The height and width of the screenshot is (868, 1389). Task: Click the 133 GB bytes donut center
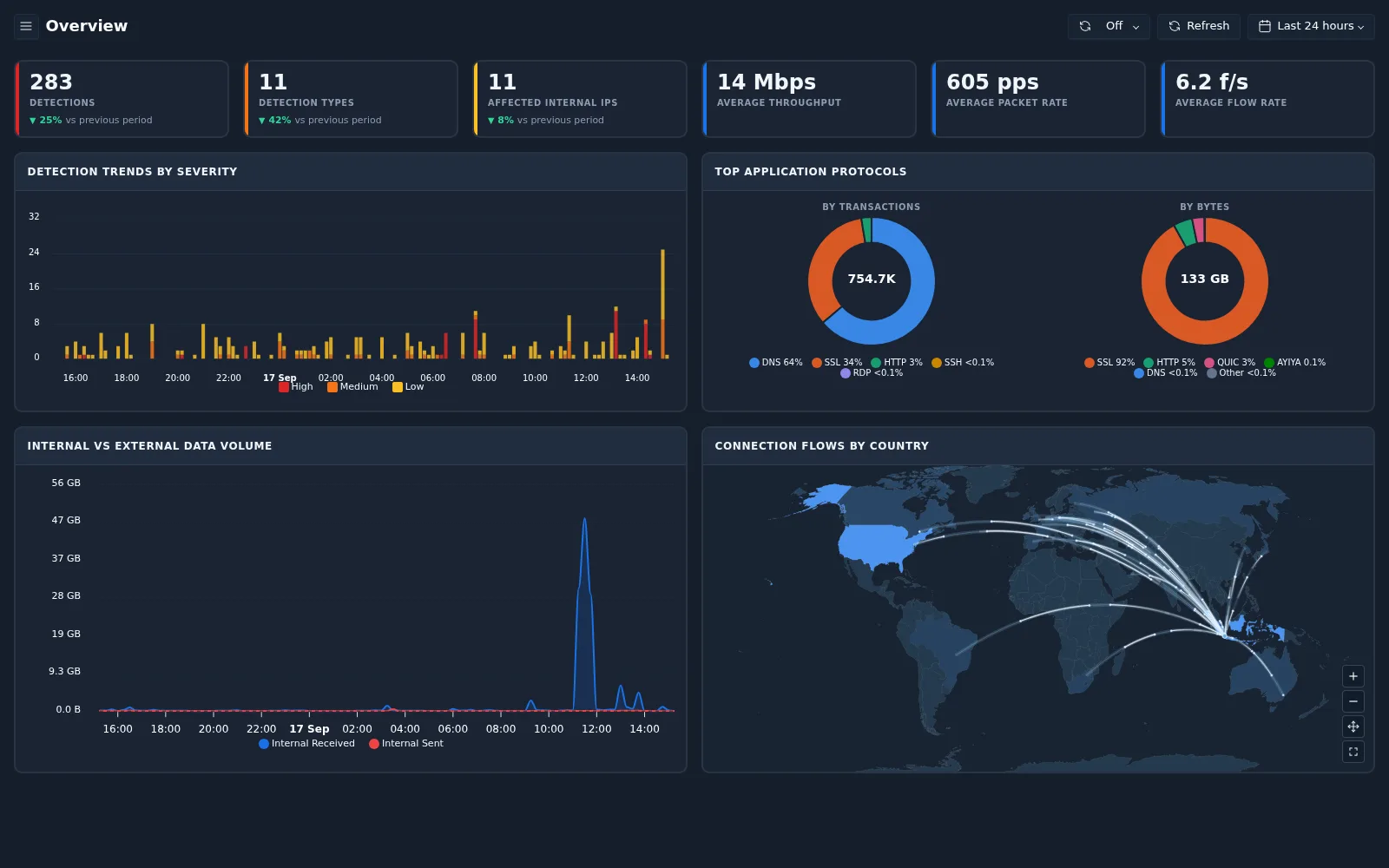pyautogui.click(x=1205, y=279)
